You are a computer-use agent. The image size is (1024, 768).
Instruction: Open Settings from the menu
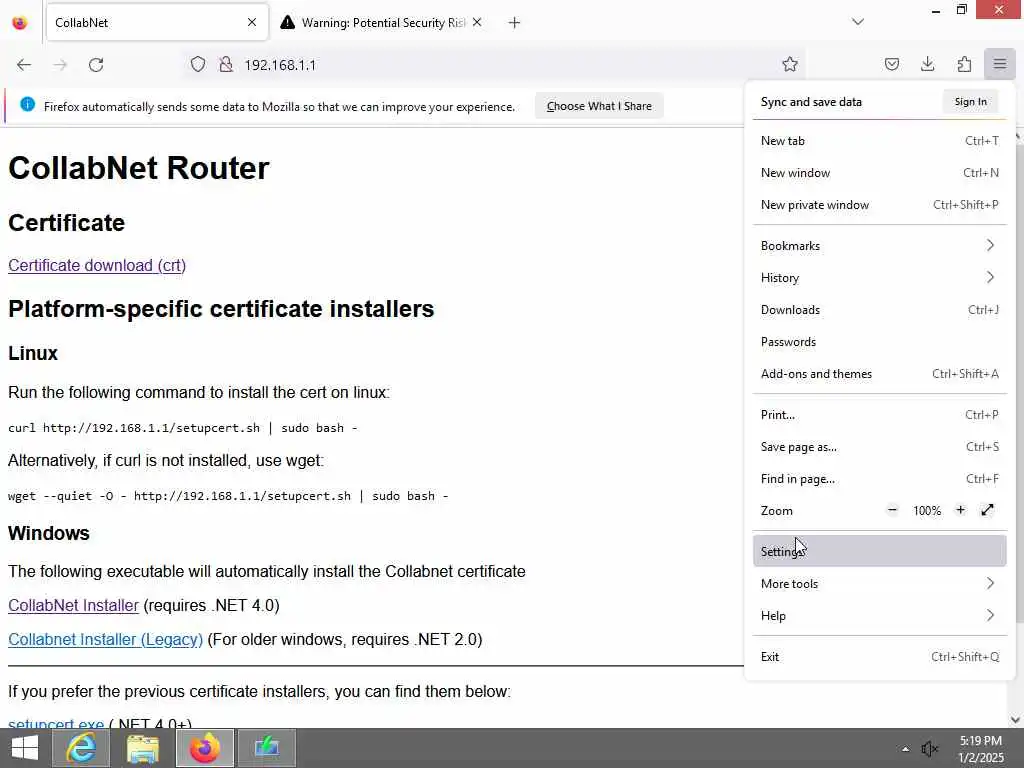[880, 551]
